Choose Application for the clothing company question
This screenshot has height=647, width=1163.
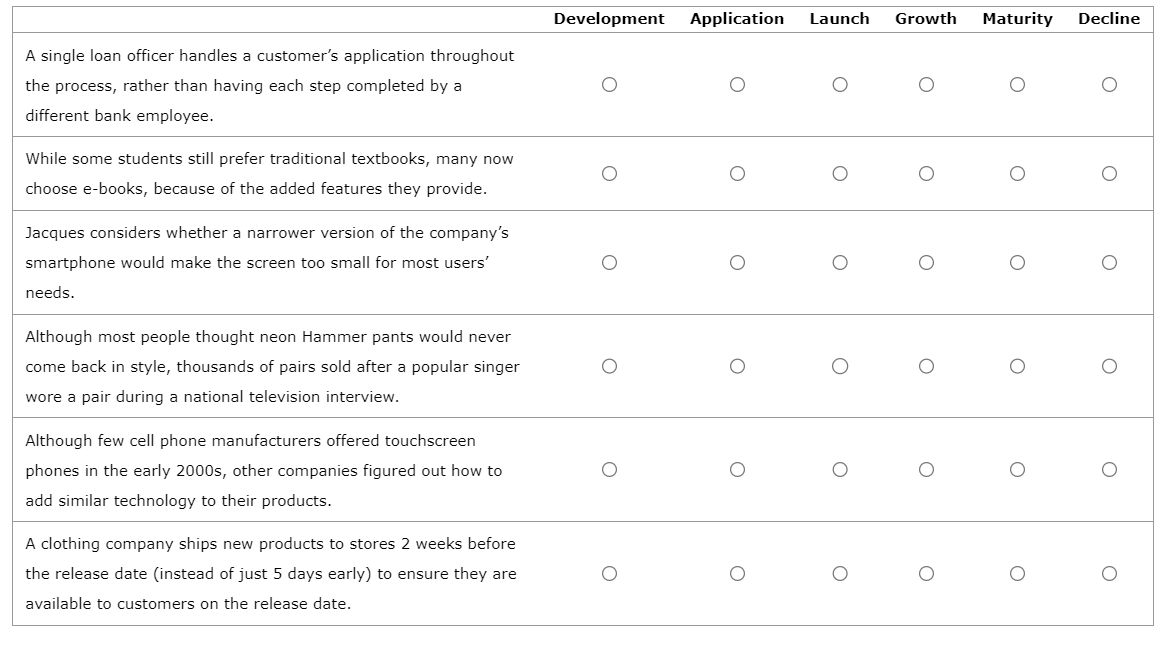click(738, 573)
